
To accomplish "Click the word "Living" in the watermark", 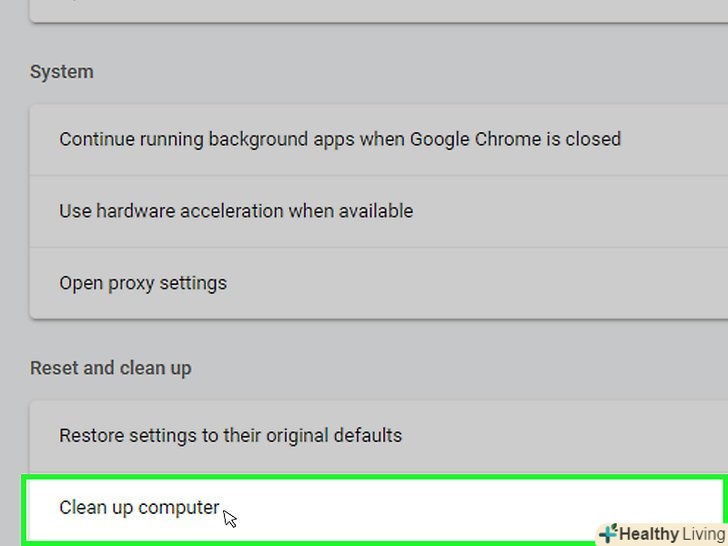I will [704, 534].
